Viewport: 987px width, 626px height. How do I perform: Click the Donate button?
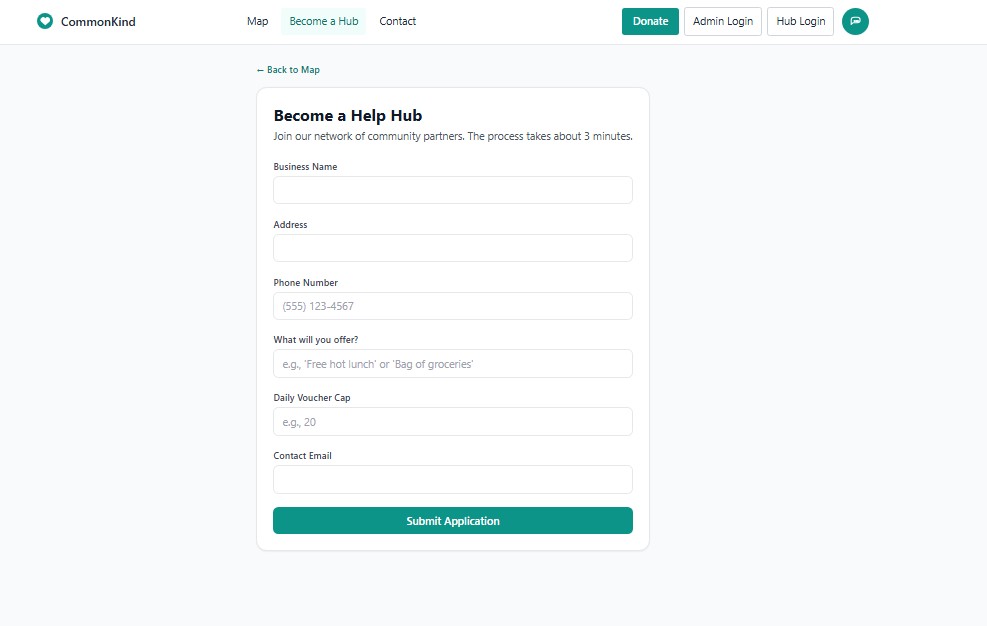coord(650,21)
